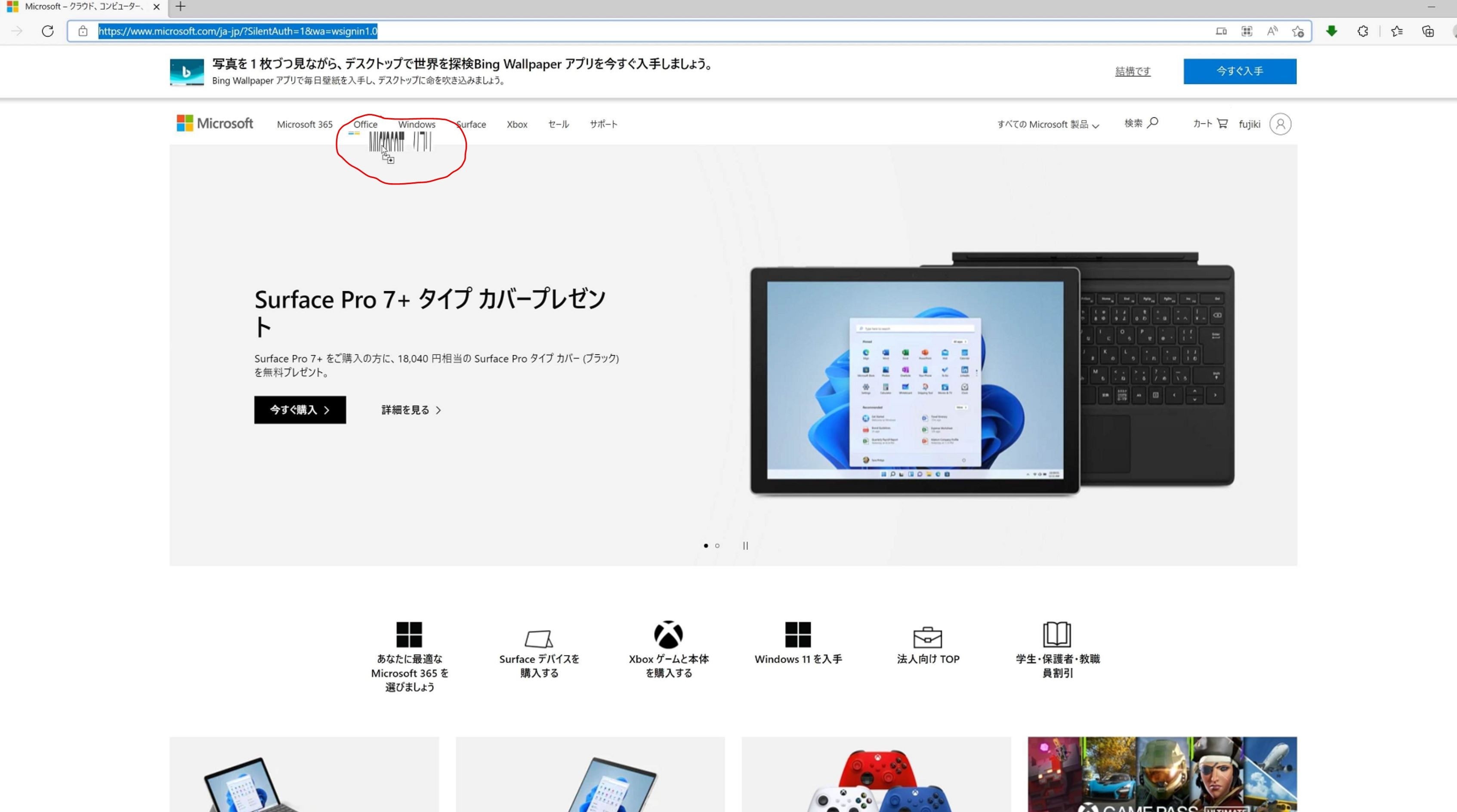Click the green download arrow extension icon
Viewport: 1457px width, 812px height.
pyautogui.click(x=1331, y=31)
